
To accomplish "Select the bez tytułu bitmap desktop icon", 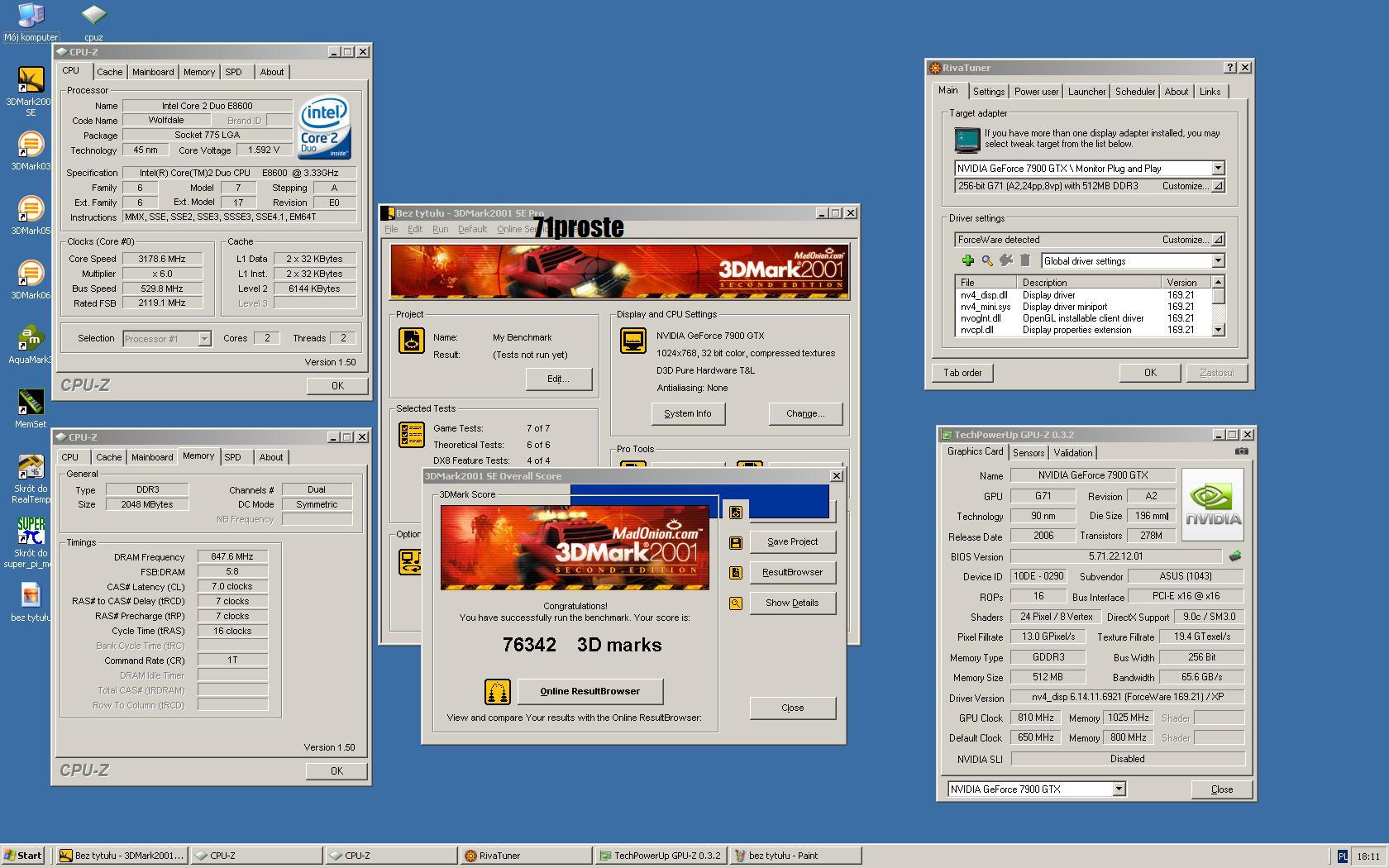I will coord(31,603).
